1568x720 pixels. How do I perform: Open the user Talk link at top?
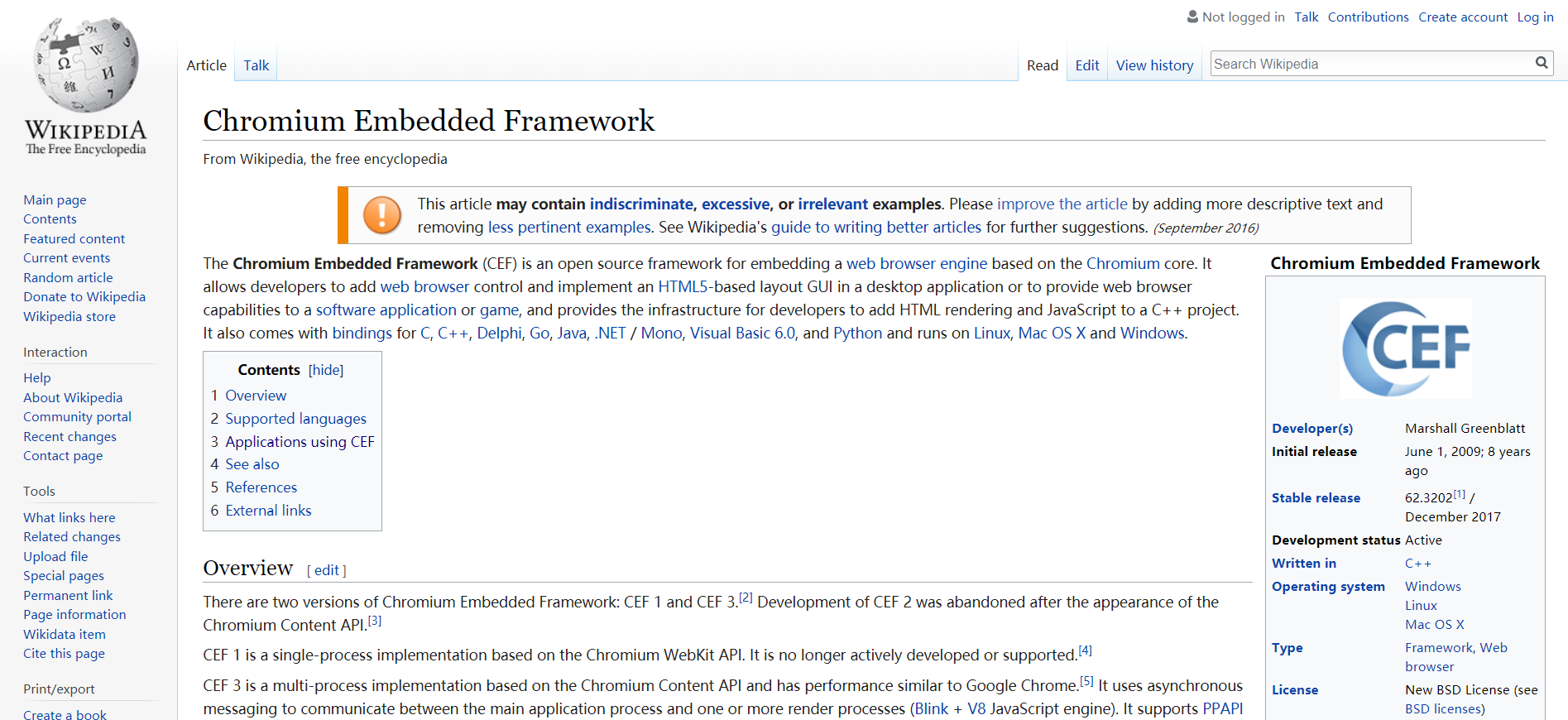tap(1307, 17)
